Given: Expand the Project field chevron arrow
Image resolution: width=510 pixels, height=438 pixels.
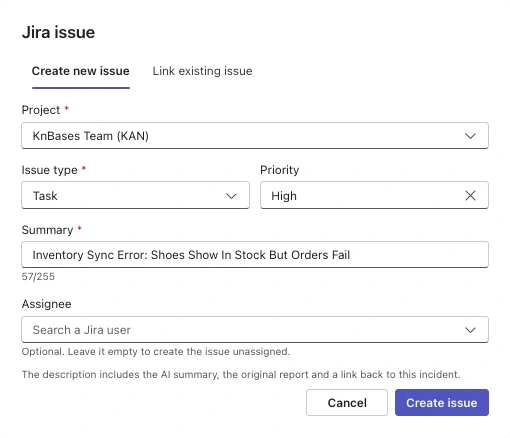Looking at the screenshot, I should 470,136.
